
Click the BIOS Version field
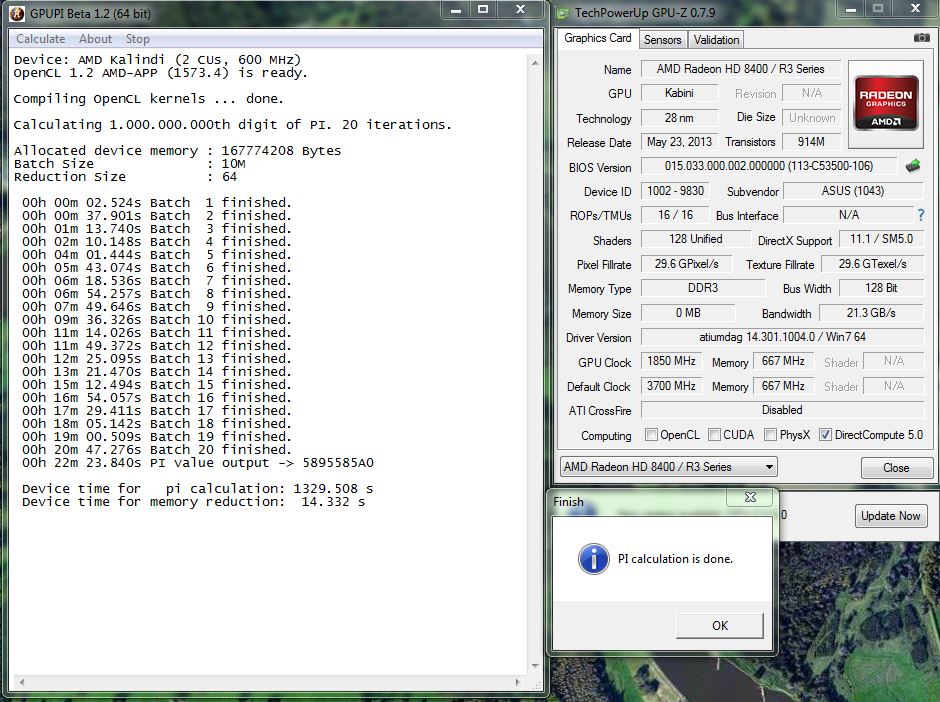[769, 165]
